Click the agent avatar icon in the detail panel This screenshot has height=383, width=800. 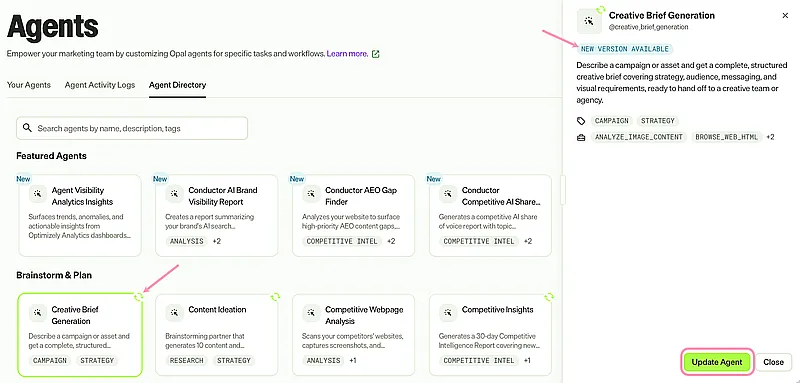pyautogui.click(x=589, y=21)
